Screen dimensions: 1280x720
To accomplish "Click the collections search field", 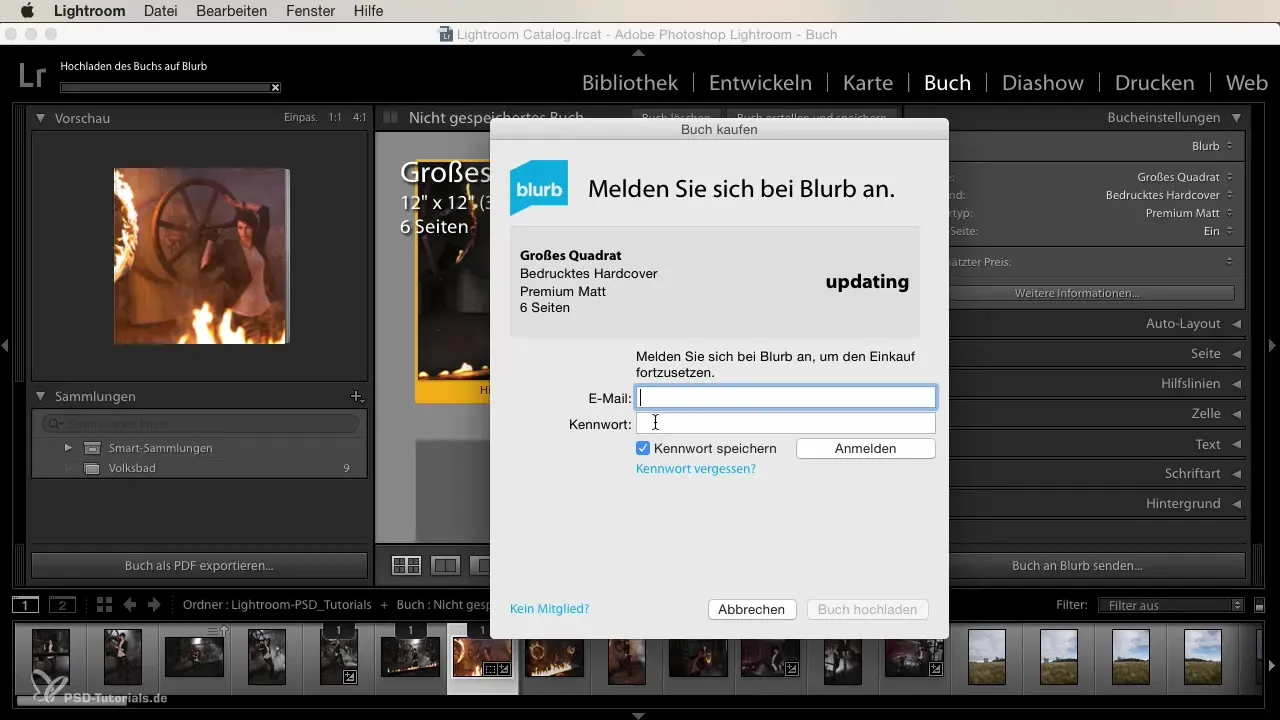I will (200, 424).
